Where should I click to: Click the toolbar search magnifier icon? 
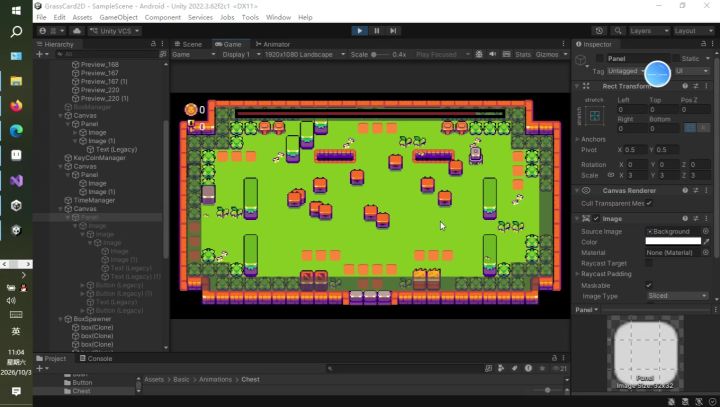tap(618, 31)
